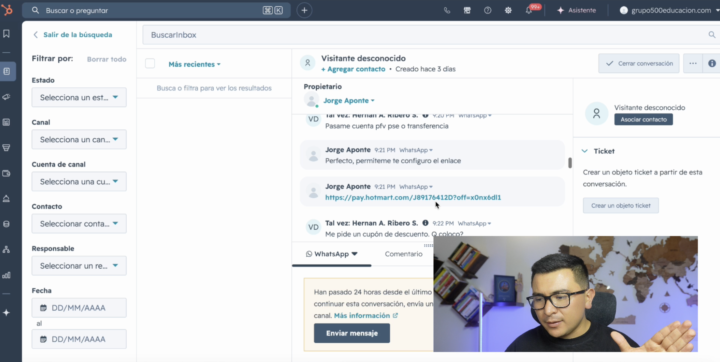Click the Buscar o preguntar search field
720x362 pixels.
pos(156,10)
